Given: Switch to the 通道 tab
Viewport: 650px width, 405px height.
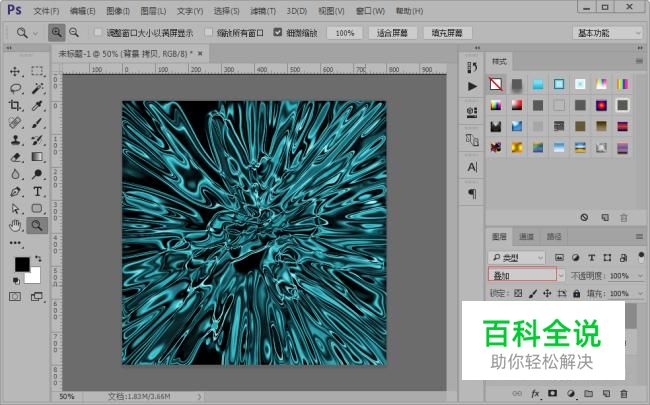Looking at the screenshot, I should (x=526, y=237).
